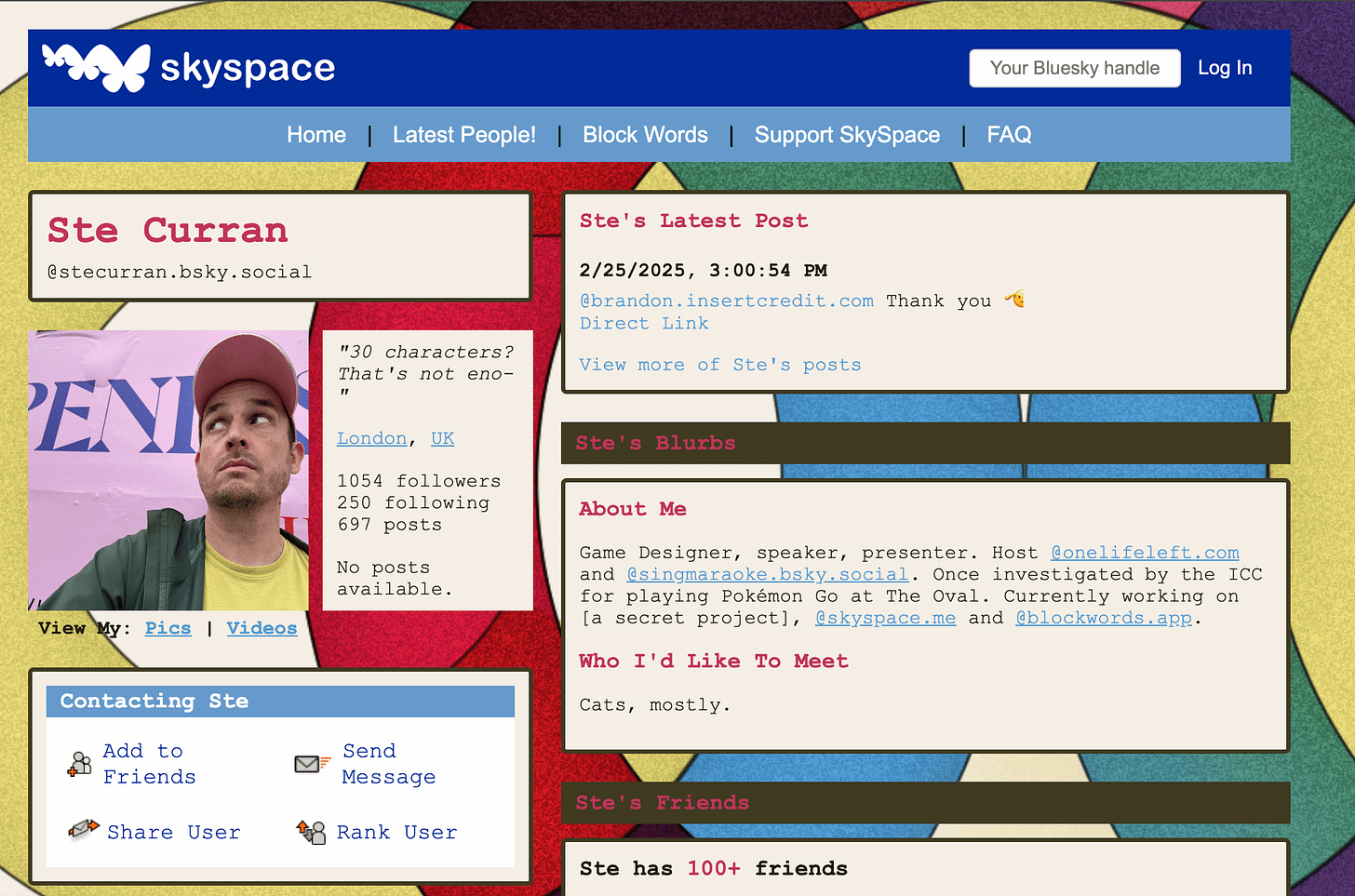Go to Block Words page
Viewport: 1355px width, 896px height.
pos(645,135)
